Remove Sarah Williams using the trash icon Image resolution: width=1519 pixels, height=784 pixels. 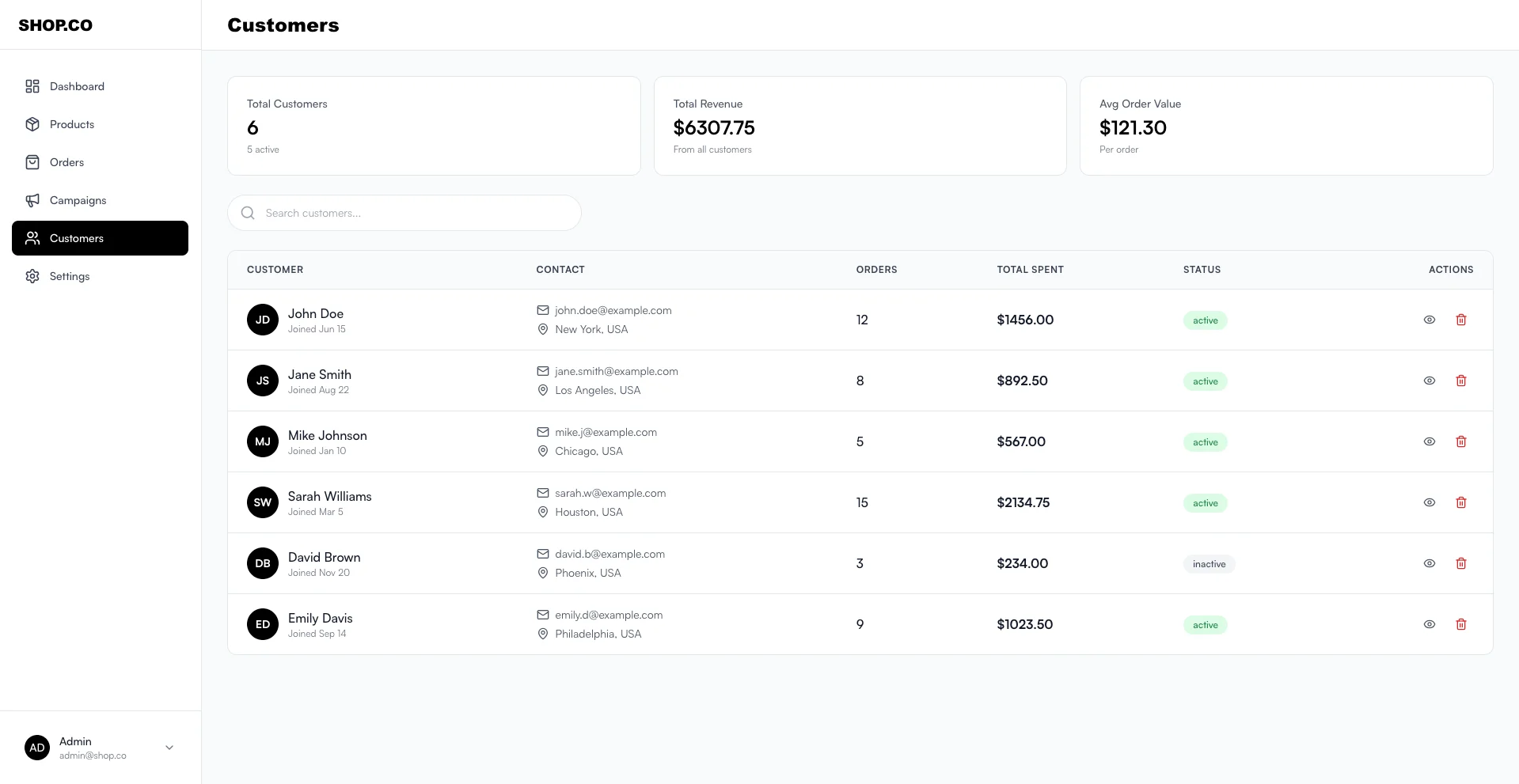(x=1461, y=502)
